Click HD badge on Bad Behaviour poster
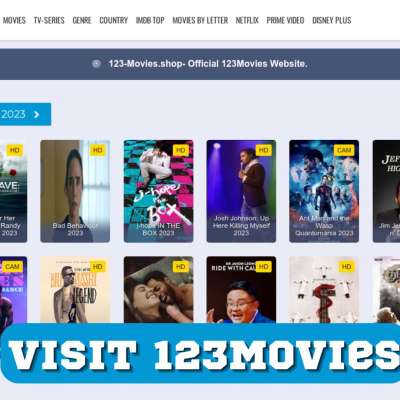 tap(98, 150)
